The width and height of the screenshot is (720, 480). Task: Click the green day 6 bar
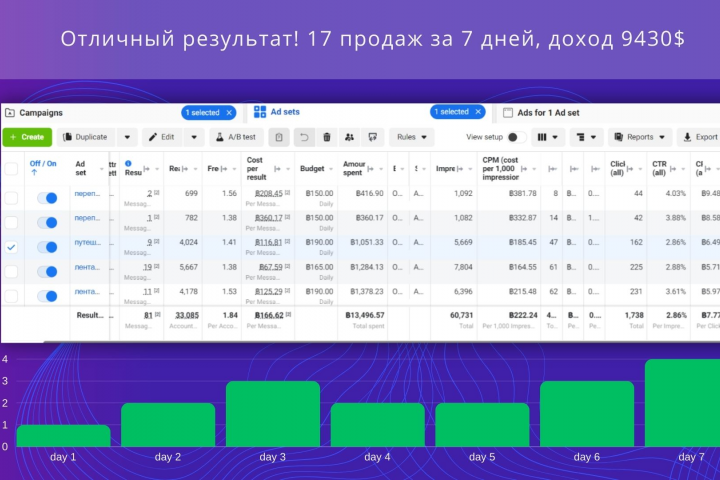pos(587,414)
